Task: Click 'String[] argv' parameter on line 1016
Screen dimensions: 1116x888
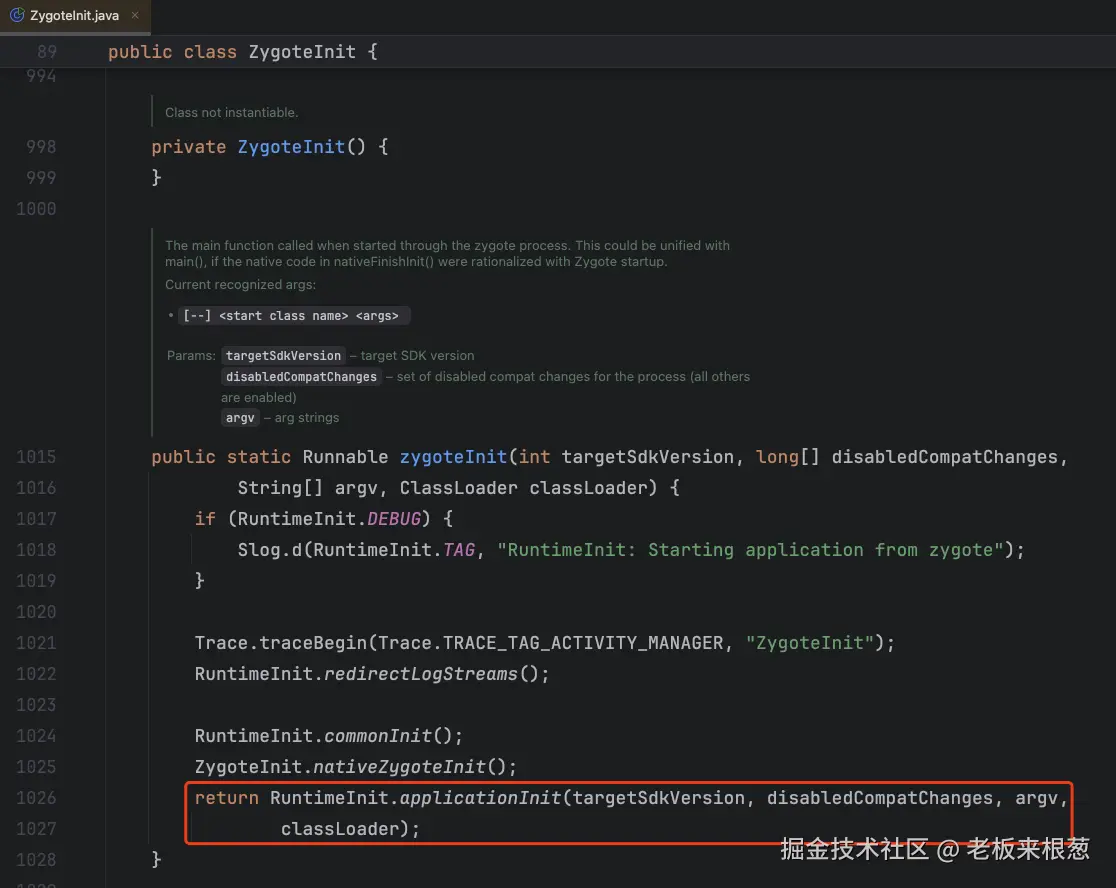Action: click(307, 488)
